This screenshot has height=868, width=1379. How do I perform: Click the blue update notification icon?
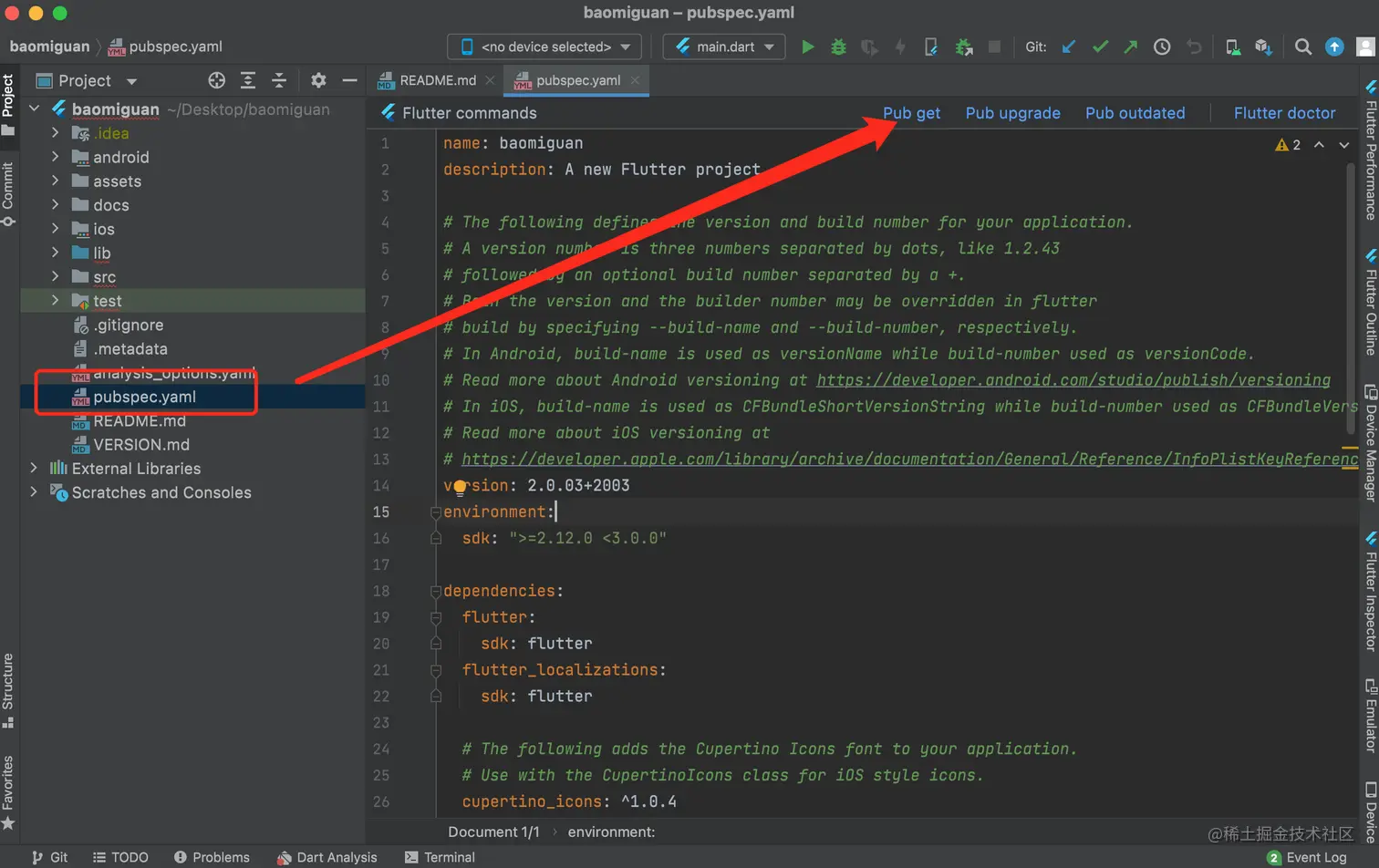1334,46
